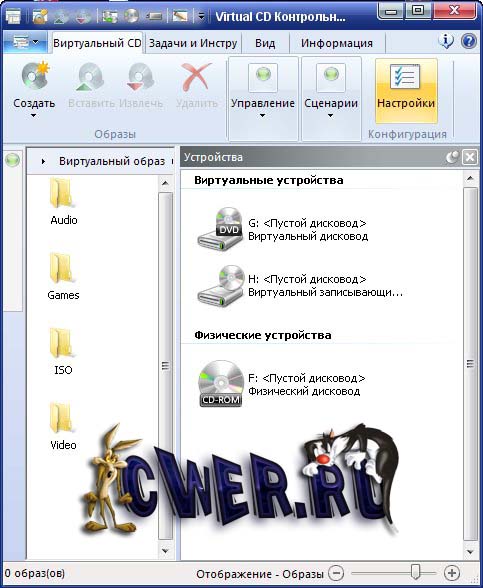
Task: Click the blue help question mark icon
Action: (468, 41)
